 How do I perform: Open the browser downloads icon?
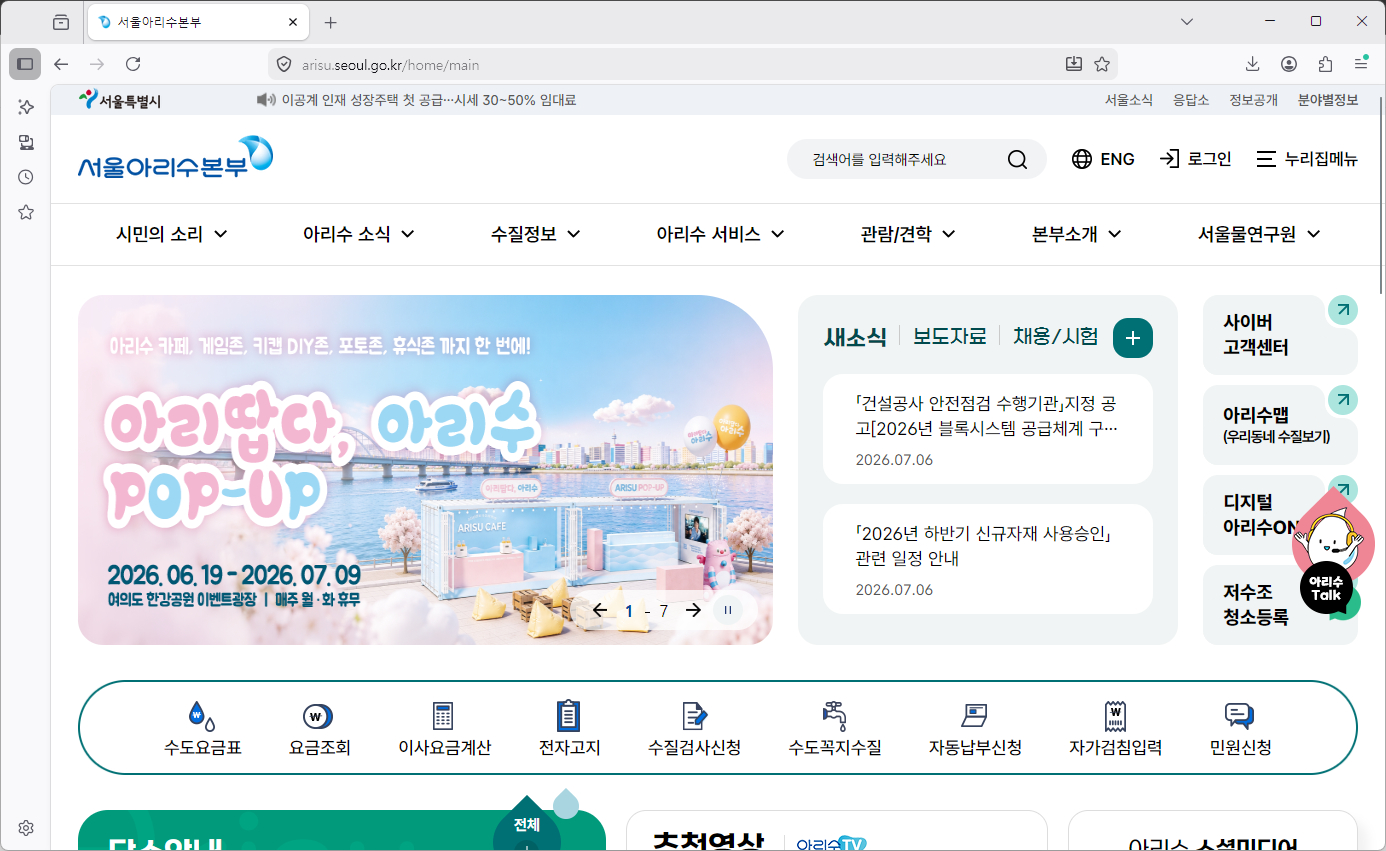1252,64
